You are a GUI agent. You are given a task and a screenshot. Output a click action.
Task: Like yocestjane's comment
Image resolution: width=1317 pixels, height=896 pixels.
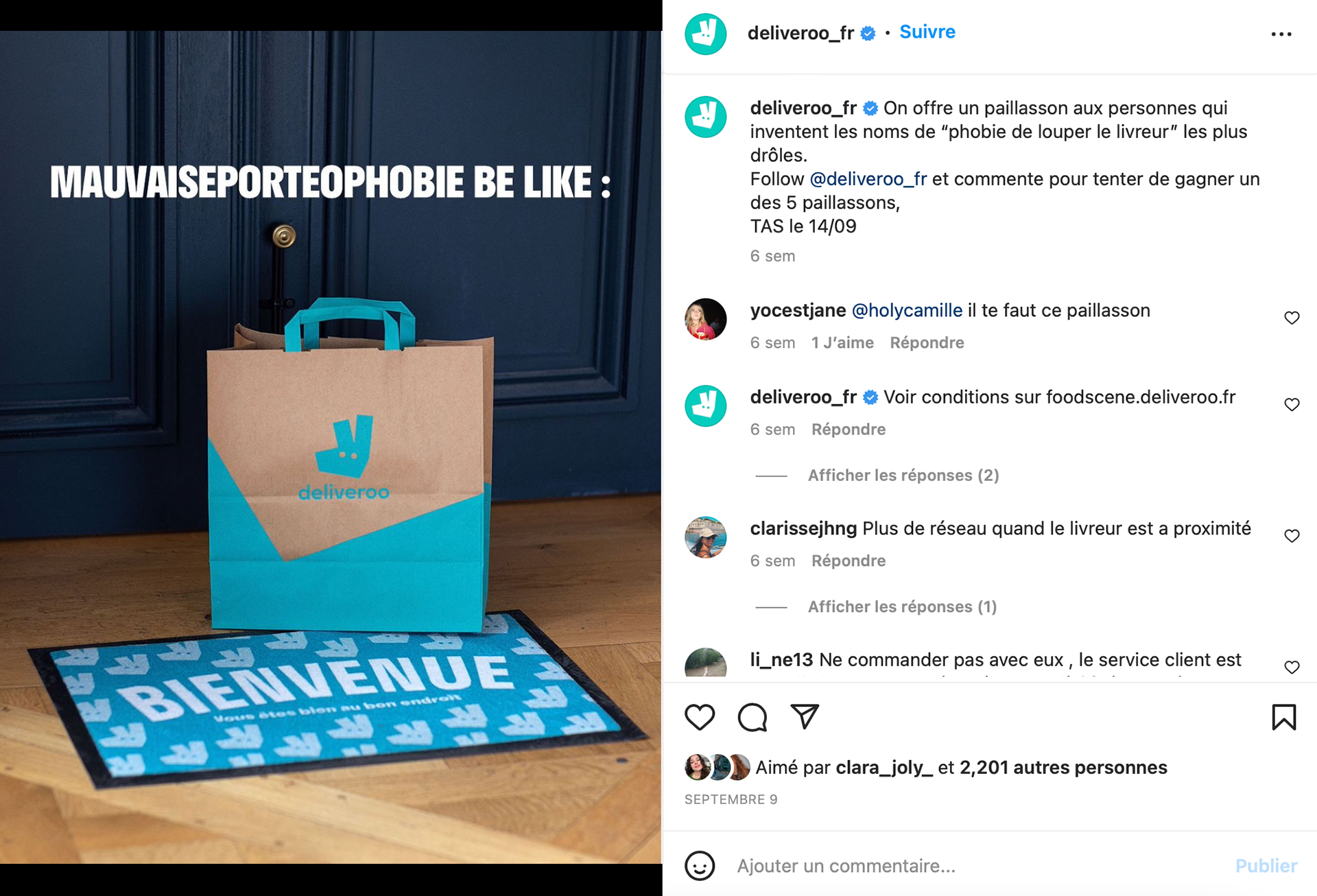pyautogui.click(x=1292, y=318)
